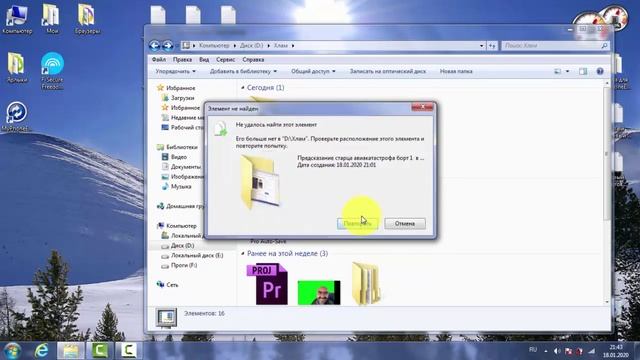The image size is (640, 360).
Task: Select the folder in Ранее на этой неделе group
Action: 366,284
